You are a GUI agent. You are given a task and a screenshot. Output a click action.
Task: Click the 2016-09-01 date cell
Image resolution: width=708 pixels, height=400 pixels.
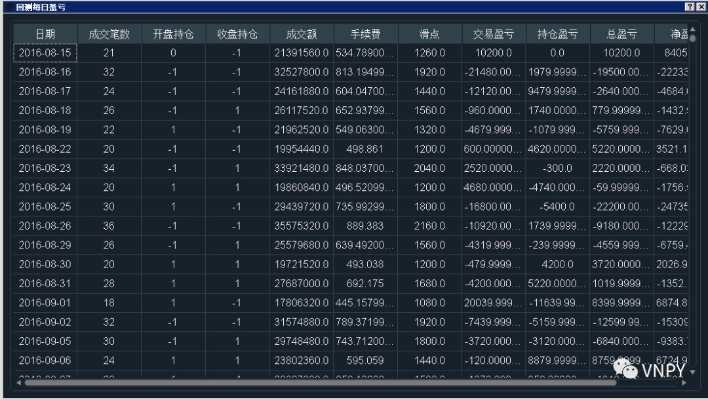pos(45,303)
